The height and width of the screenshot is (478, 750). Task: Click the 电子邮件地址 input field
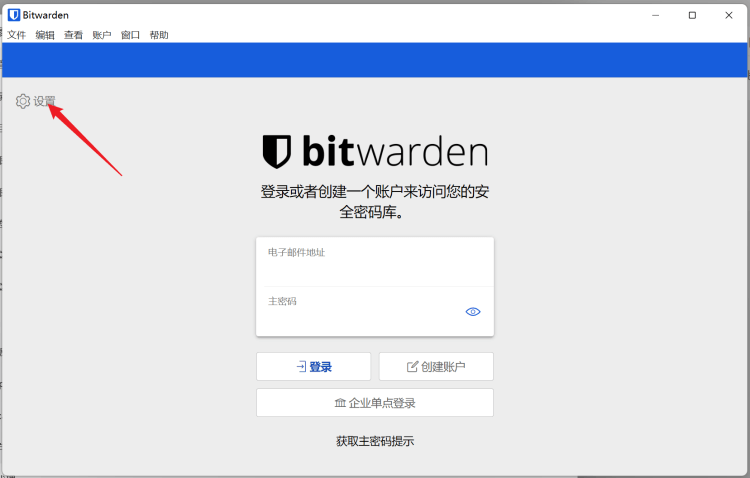375,262
